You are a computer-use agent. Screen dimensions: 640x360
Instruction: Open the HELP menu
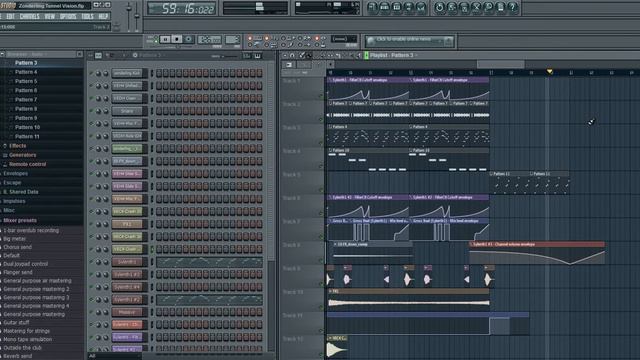[x=103, y=16]
